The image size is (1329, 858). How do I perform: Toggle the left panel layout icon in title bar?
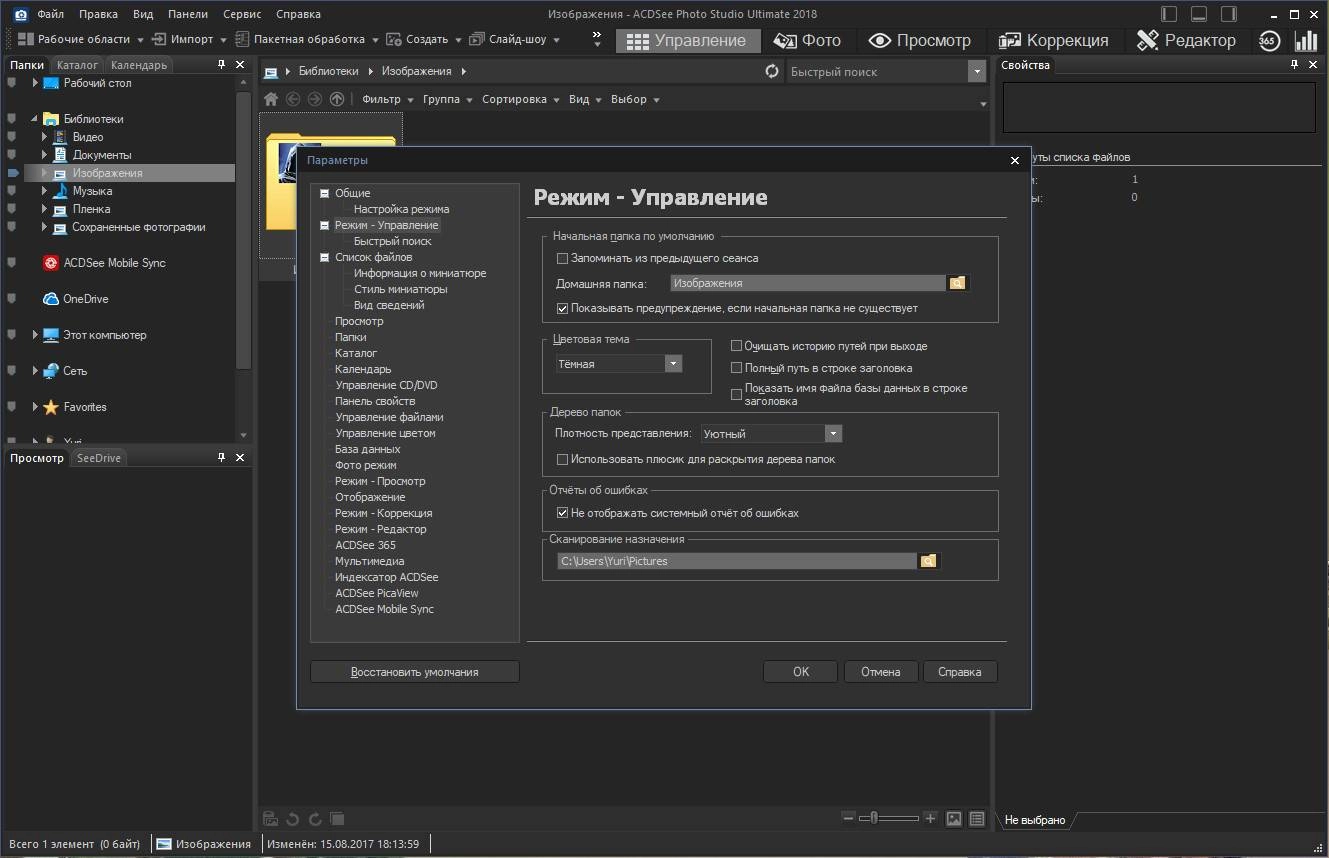pos(1169,14)
